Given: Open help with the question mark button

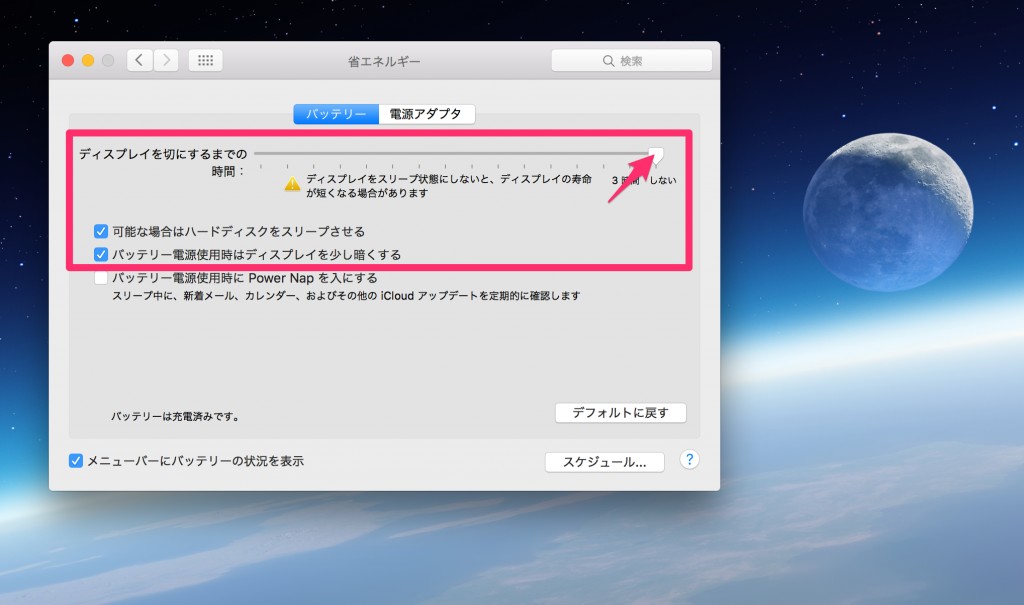Looking at the screenshot, I should point(689,460).
